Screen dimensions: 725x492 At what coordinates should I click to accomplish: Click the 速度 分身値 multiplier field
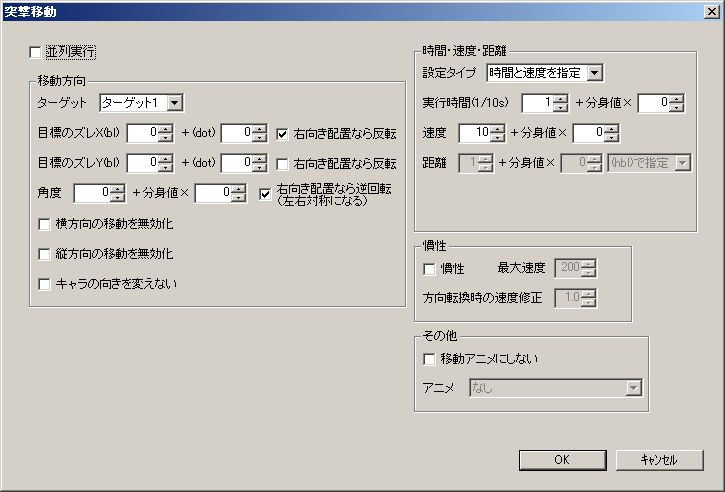[x=589, y=133]
